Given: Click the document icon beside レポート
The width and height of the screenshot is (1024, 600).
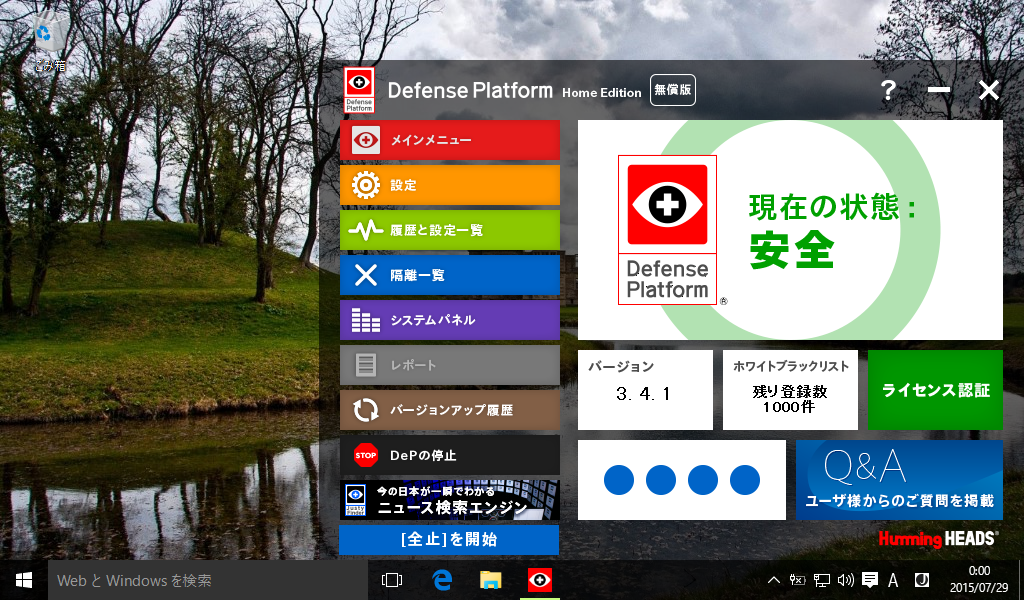Looking at the screenshot, I should click(366, 365).
